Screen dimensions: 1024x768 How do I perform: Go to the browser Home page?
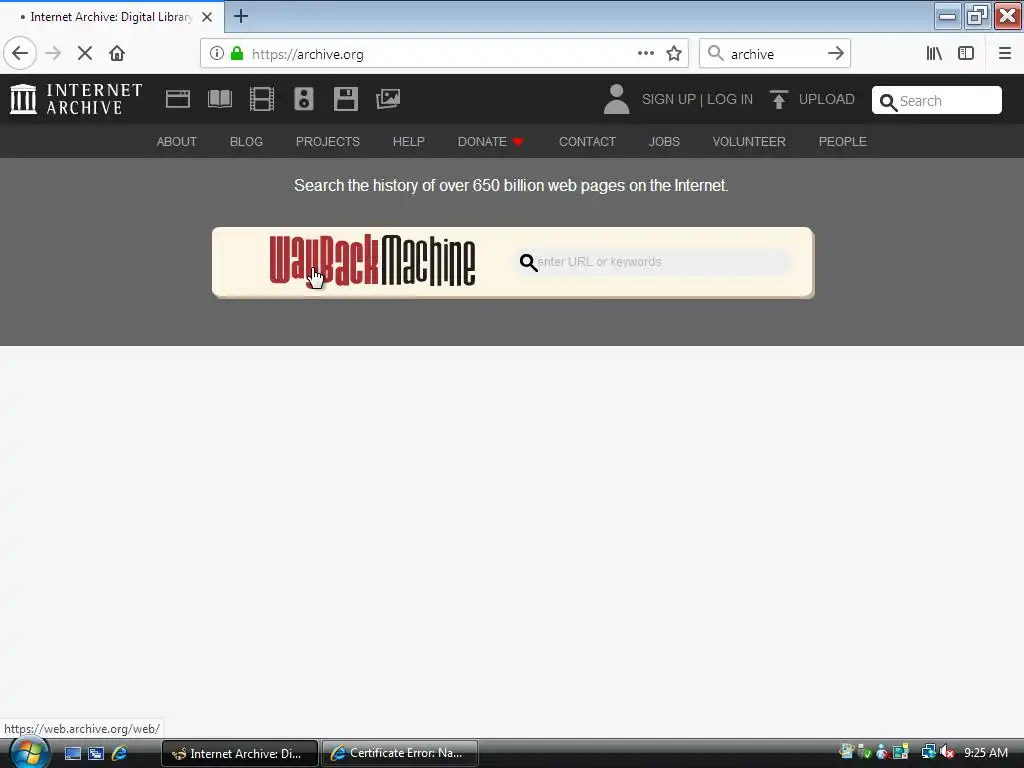pos(117,54)
